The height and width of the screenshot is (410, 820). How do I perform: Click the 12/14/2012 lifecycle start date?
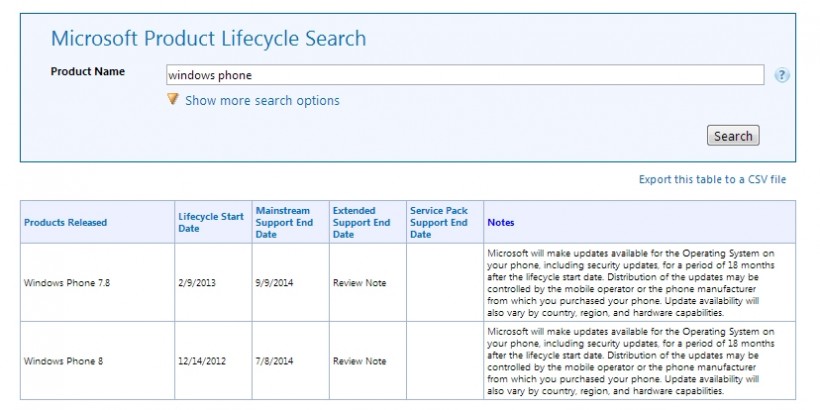pyautogui.click(x=202, y=361)
